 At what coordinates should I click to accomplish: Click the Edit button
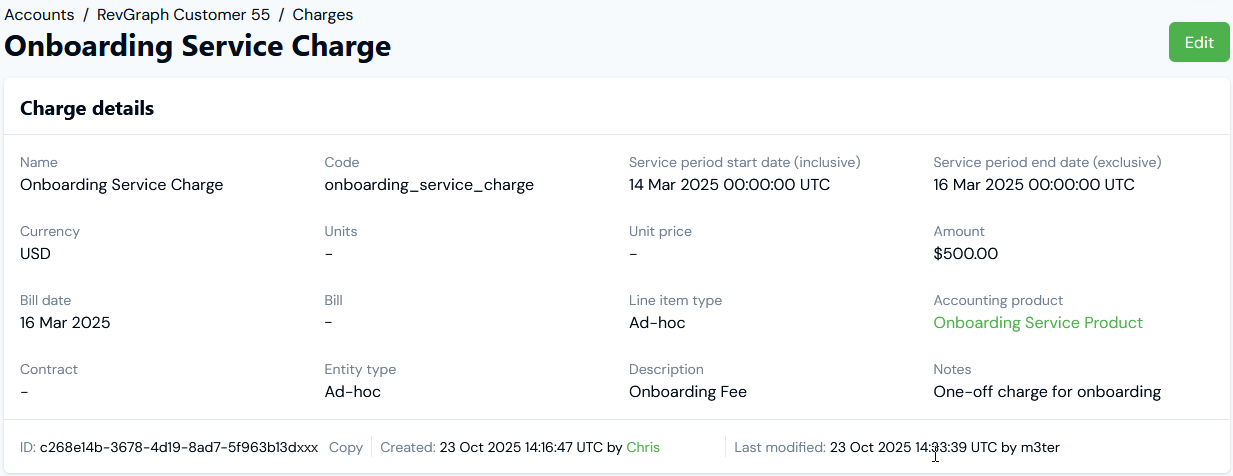pos(1198,42)
